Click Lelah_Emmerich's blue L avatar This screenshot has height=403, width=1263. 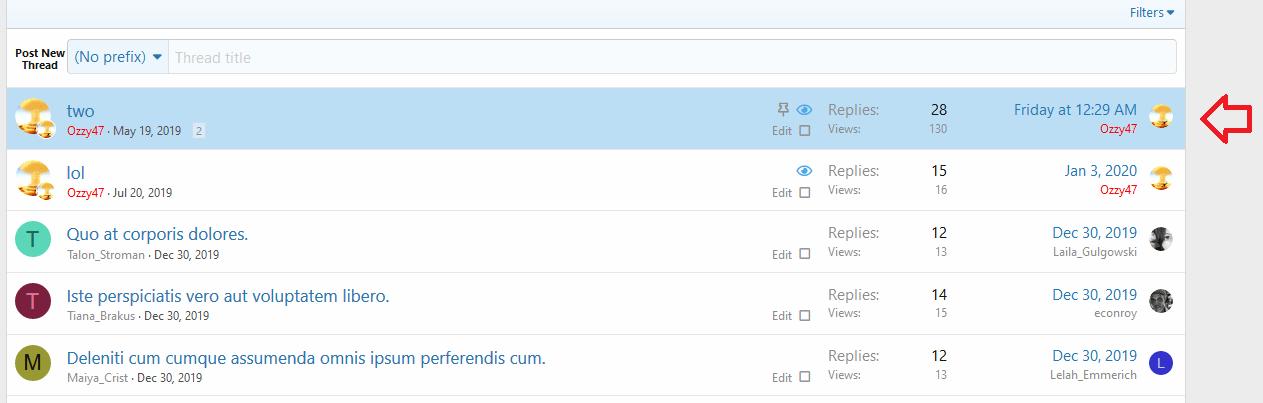point(1161,363)
